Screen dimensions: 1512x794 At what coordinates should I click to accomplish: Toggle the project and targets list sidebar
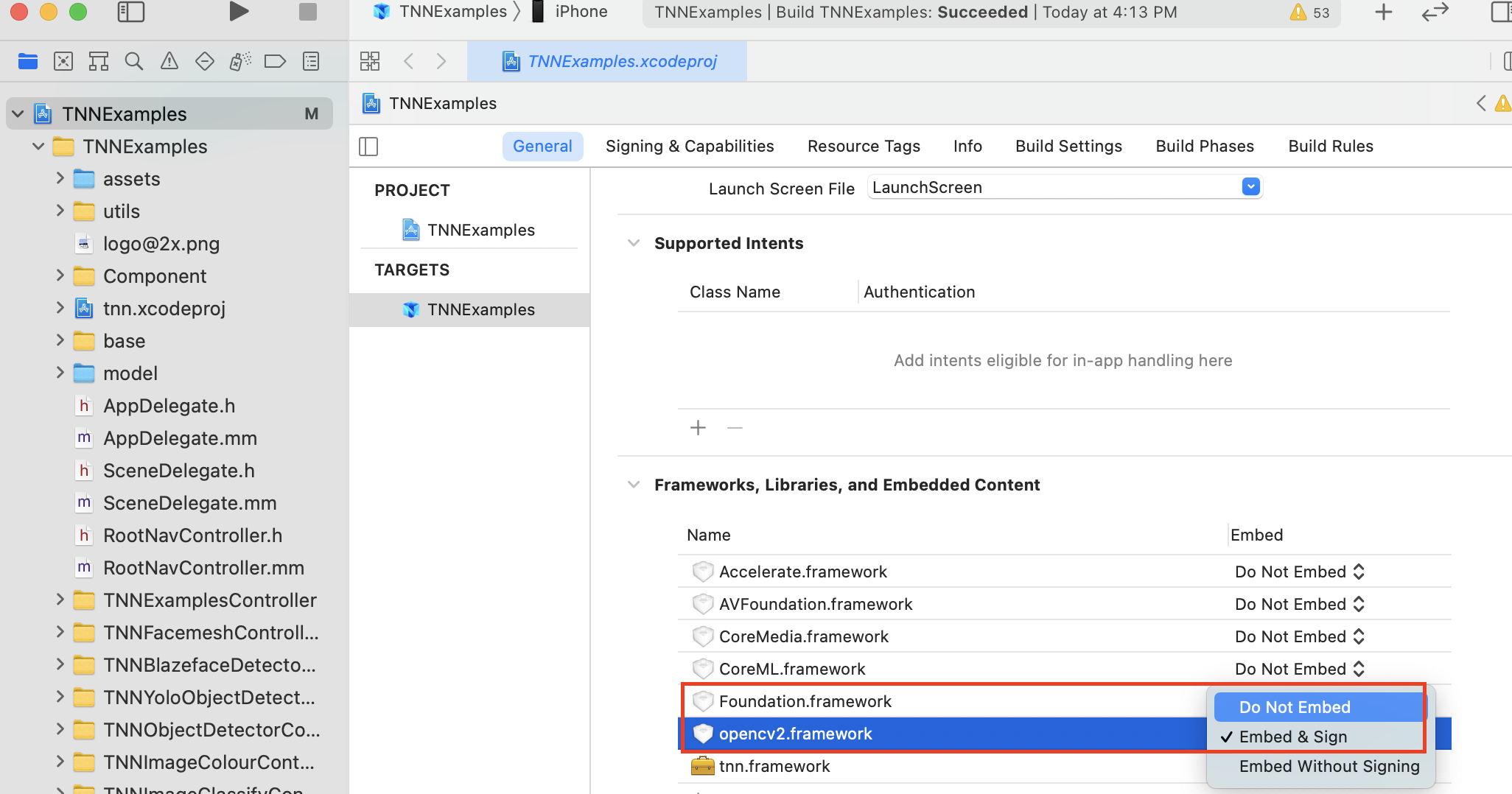point(368,147)
